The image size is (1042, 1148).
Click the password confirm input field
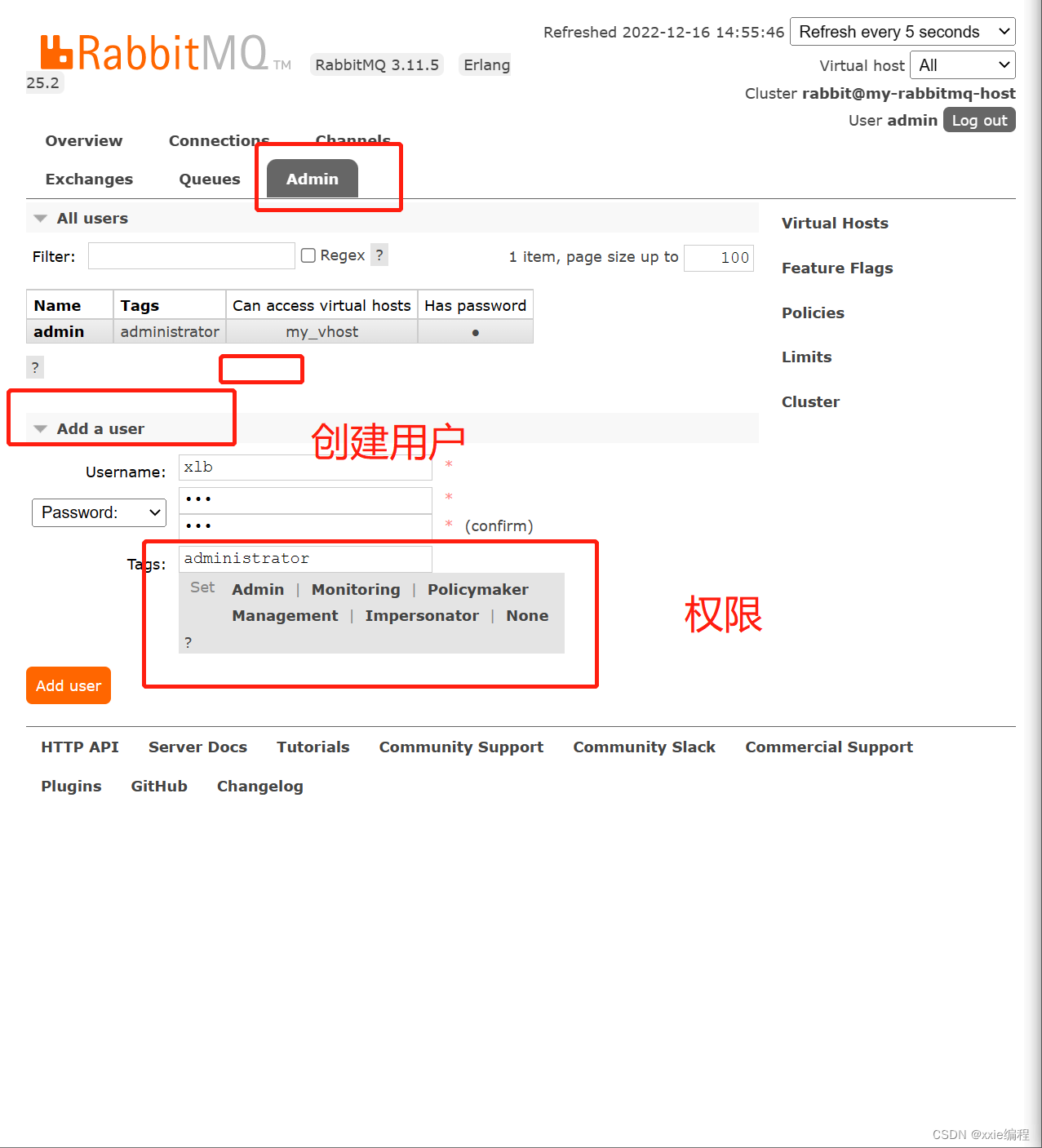coord(305,526)
